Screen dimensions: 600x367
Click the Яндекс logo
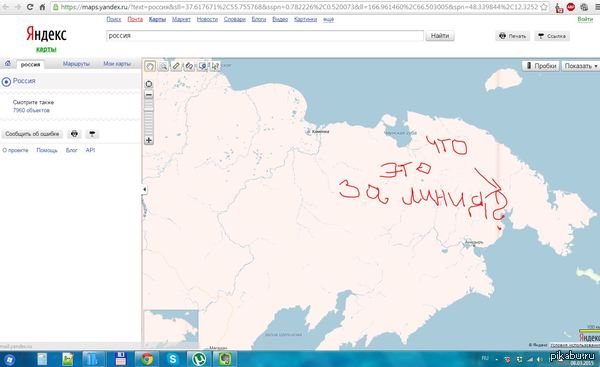click(46, 34)
